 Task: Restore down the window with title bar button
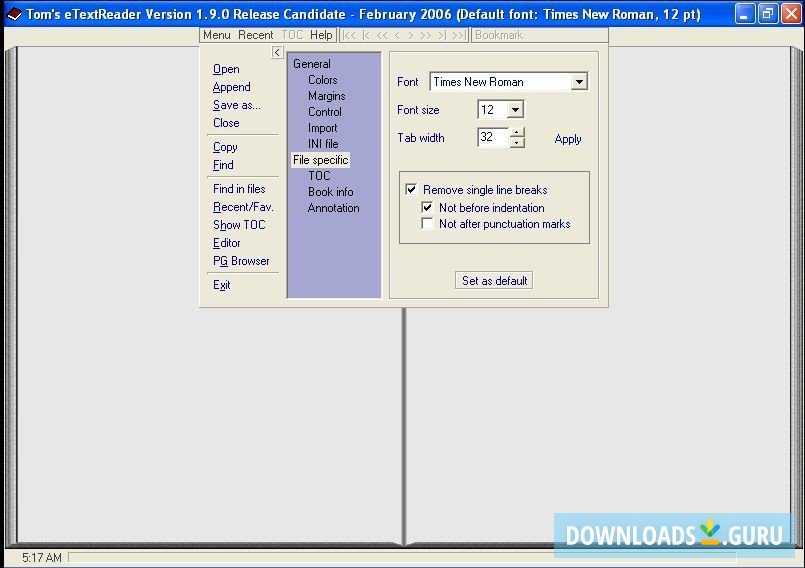(768, 14)
